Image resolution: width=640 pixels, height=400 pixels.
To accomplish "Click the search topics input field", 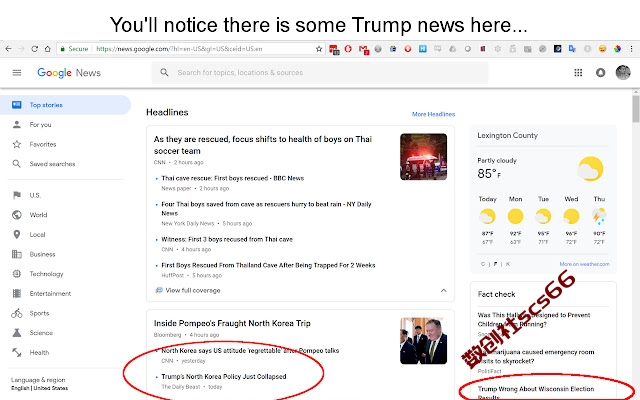I will point(320,73).
